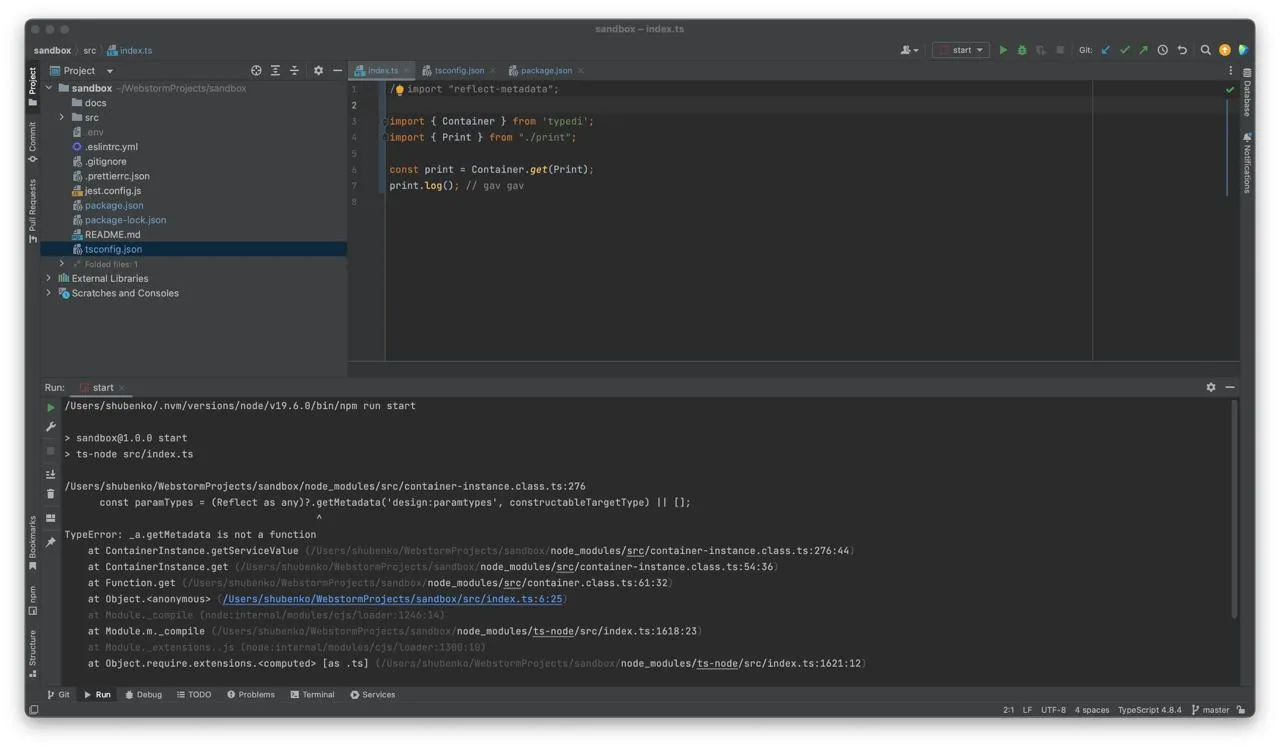Open Git history clock icon
The image size is (1280, 748).
click(1162, 50)
